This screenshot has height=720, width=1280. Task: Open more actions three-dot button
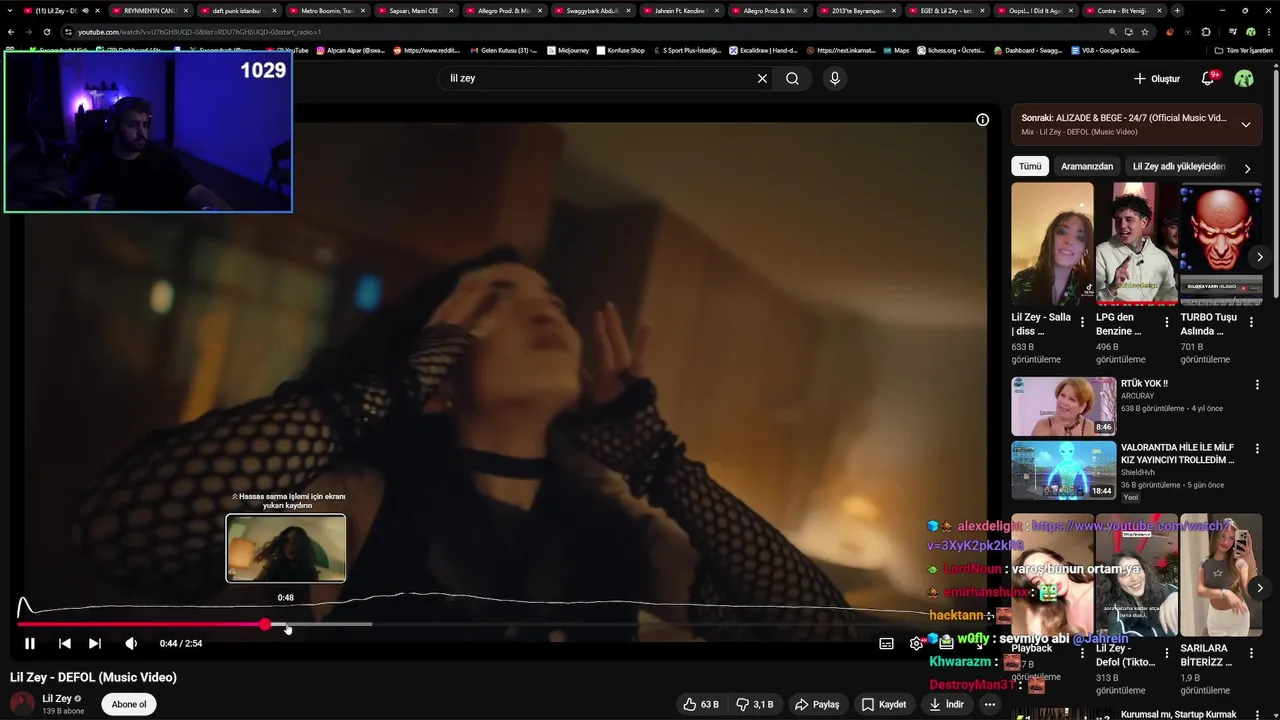990,704
